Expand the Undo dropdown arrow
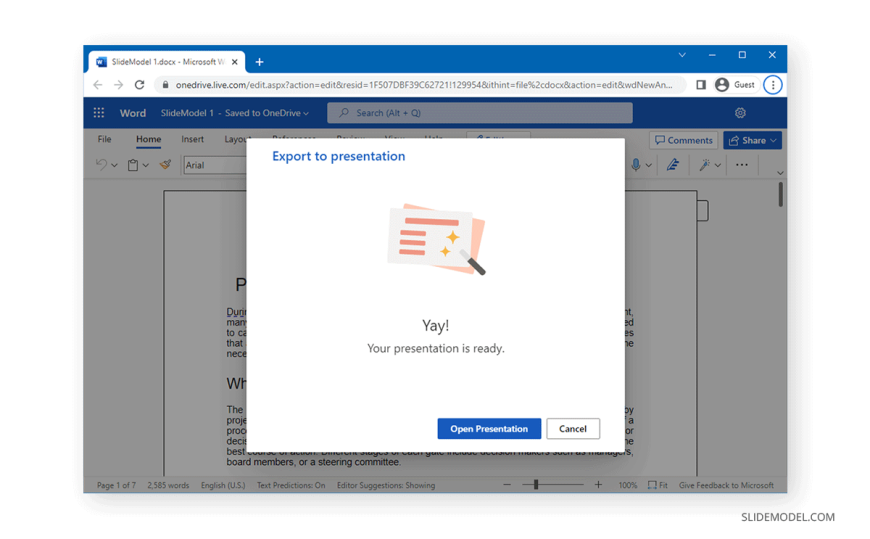This screenshot has height=539, width=870. pyautogui.click(x=114, y=165)
